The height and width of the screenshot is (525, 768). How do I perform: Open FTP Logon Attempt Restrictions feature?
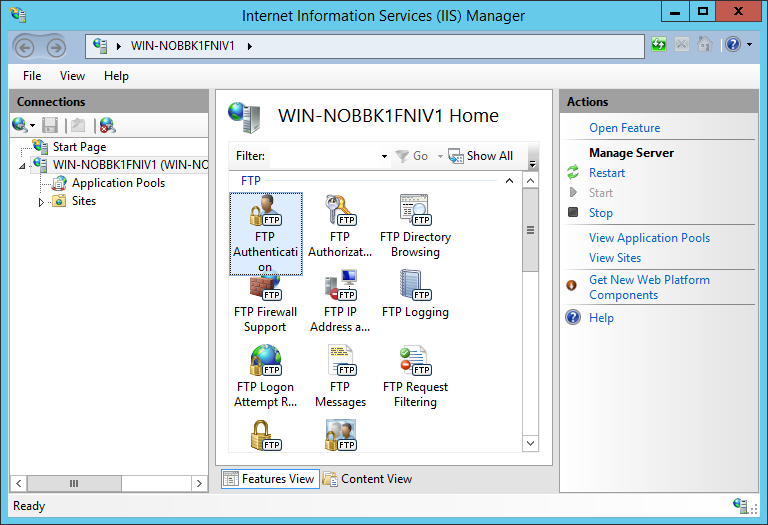(x=265, y=376)
